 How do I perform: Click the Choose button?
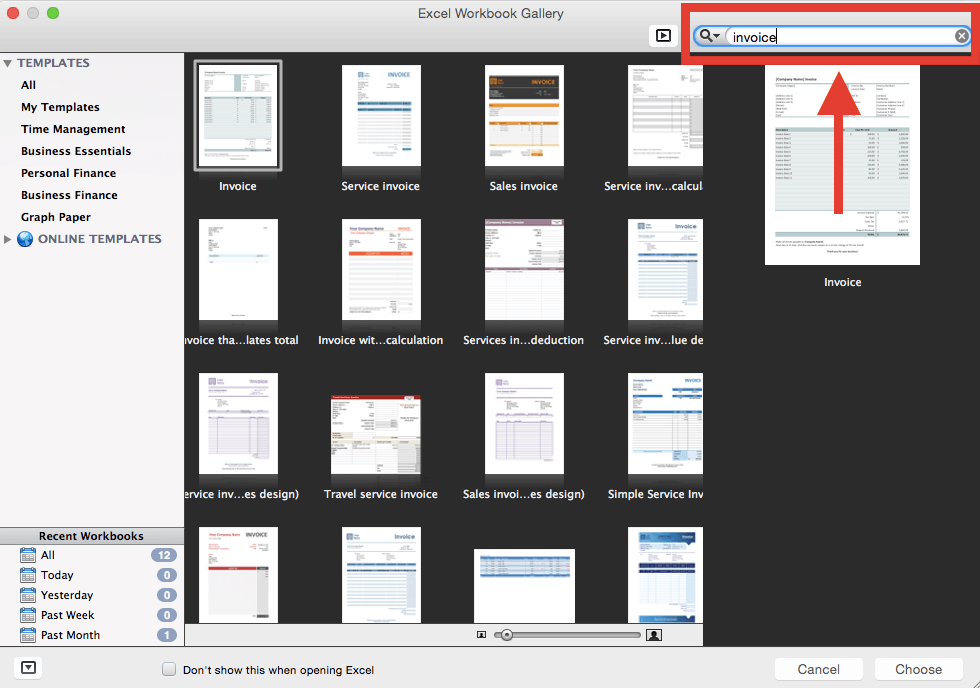tap(918, 669)
